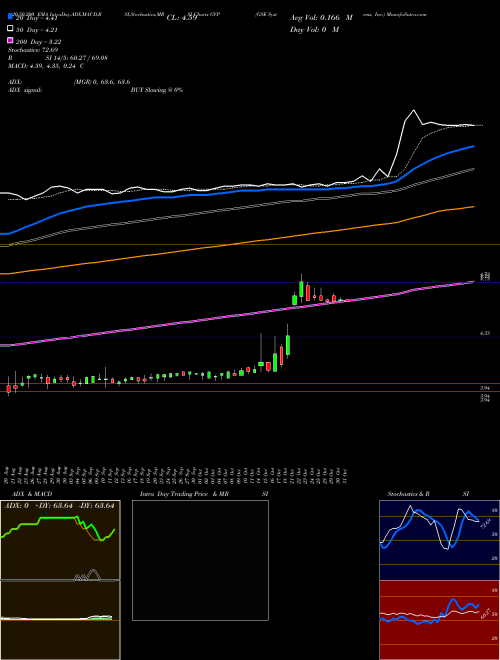Open the Stochastics blue indicator panel
This screenshot has width=500, height=660.
coord(440,540)
